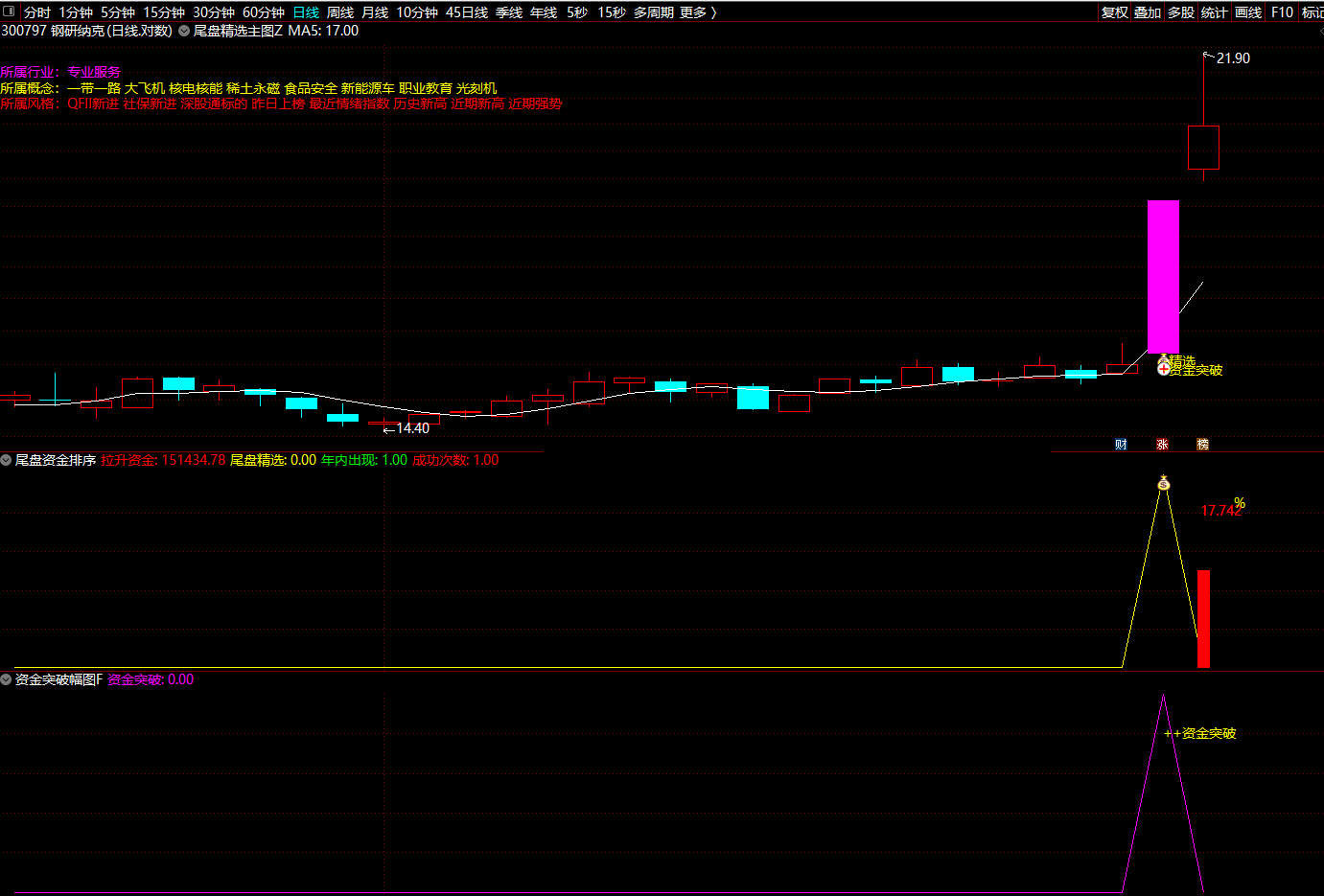Image resolution: width=1324 pixels, height=896 pixels.
Task: Switch to 10分钟 period
Action: tap(417, 12)
